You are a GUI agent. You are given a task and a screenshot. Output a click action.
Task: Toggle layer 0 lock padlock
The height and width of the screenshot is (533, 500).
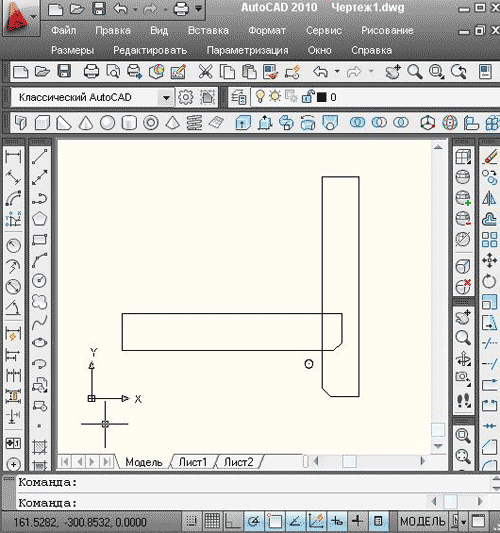(309, 97)
